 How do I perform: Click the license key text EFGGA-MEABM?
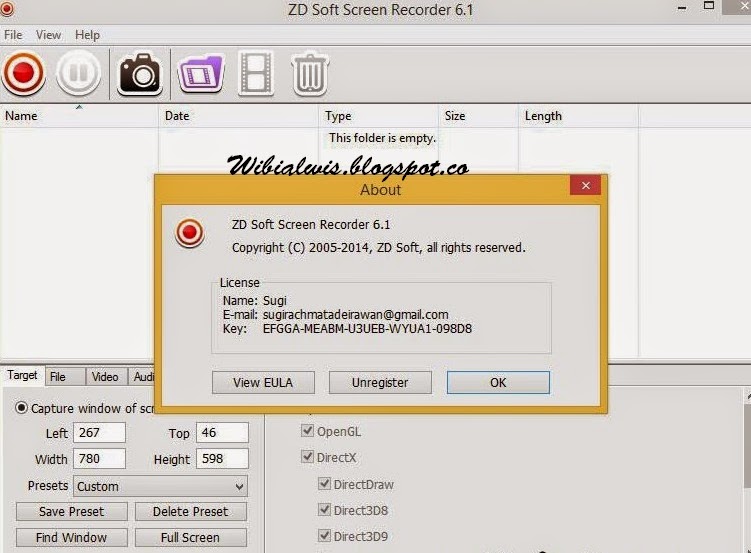point(367,329)
